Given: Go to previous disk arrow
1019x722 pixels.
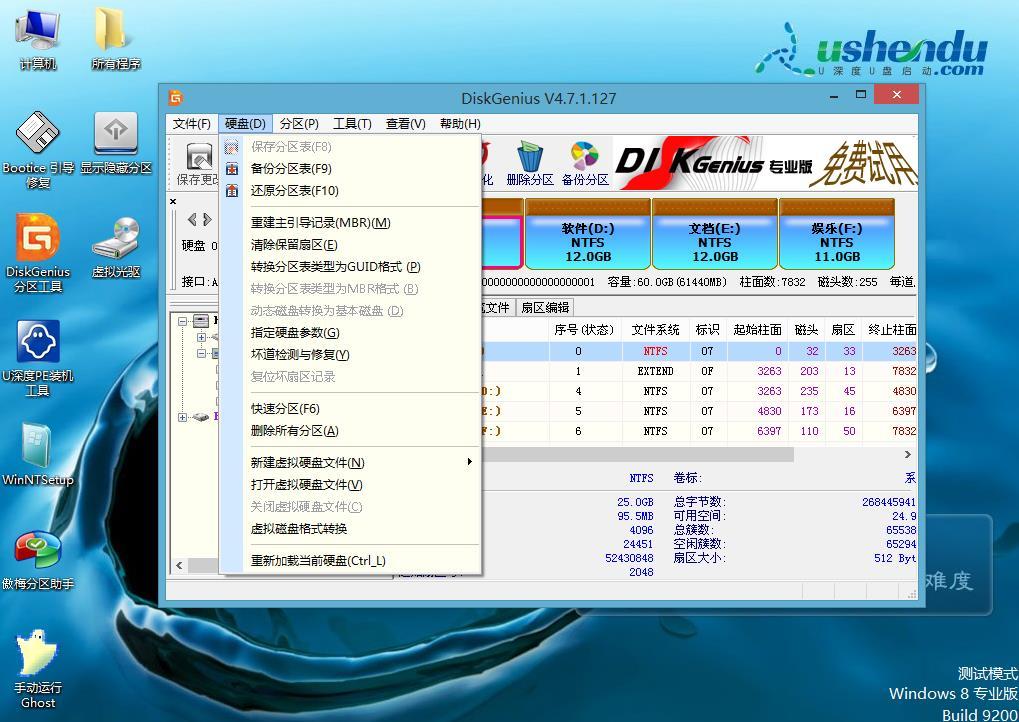Looking at the screenshot, I should pyautogui.click(x=192, y=220).
